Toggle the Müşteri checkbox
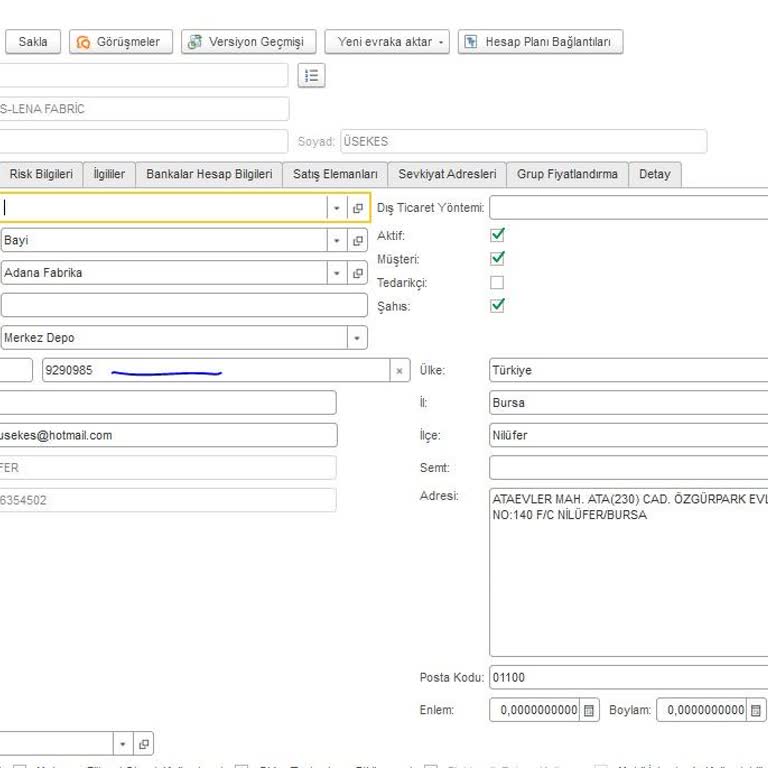768x768 pixels. (x=497, y=259)
